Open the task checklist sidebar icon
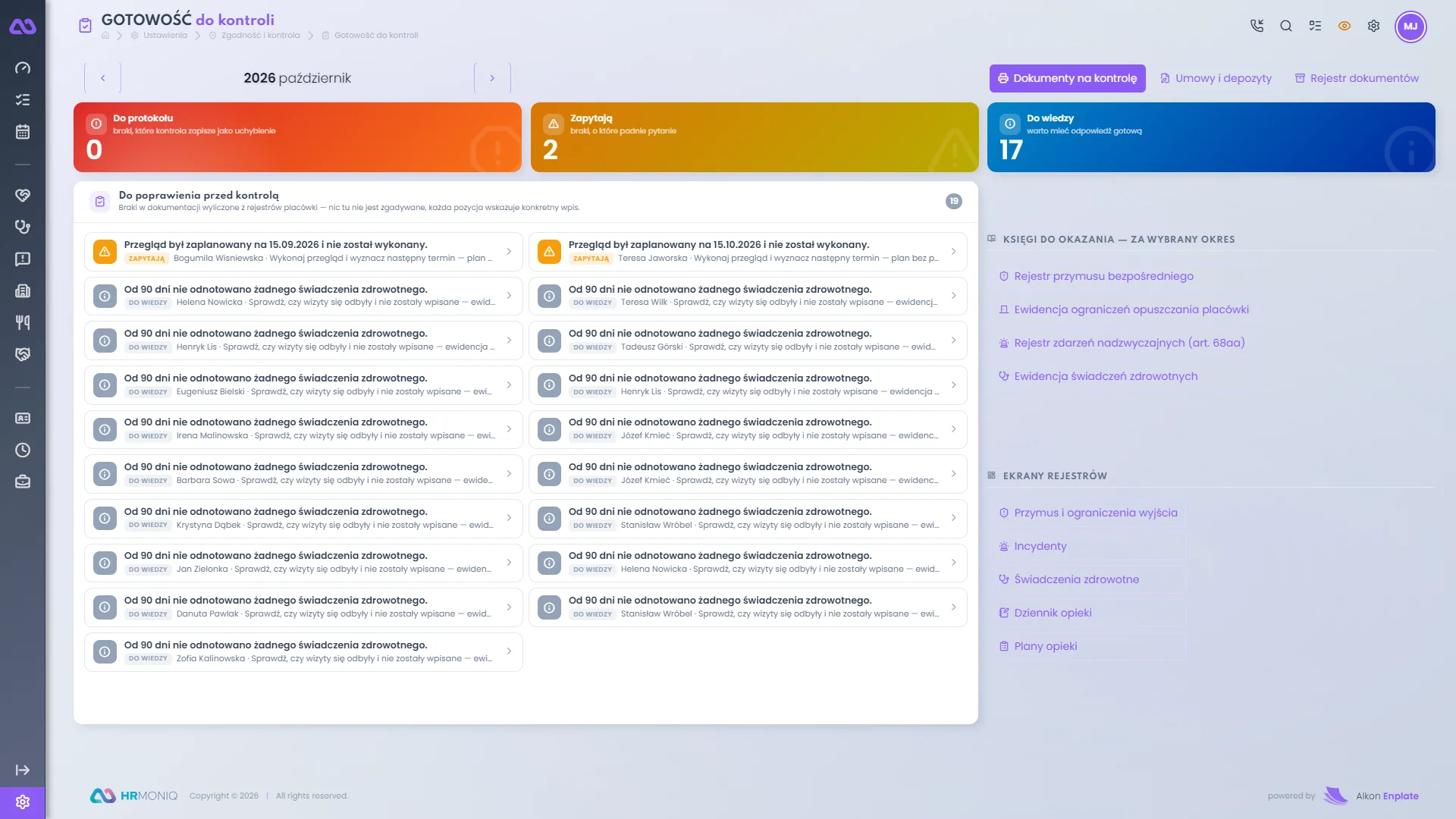The height and width of the screenshot is (819, 1456). 23,100
